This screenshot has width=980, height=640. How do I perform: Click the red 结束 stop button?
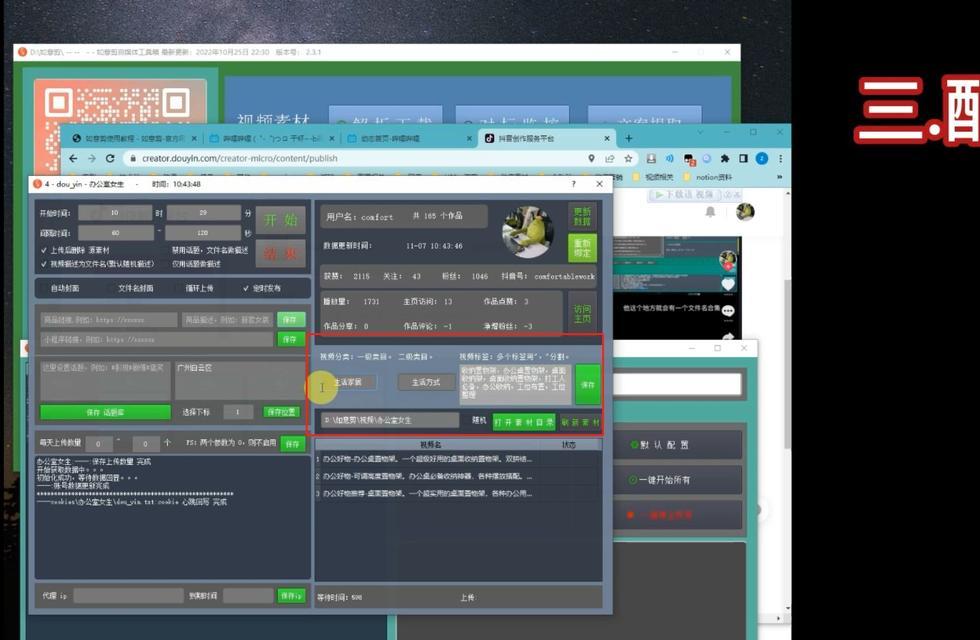click(x=281, y=254)
